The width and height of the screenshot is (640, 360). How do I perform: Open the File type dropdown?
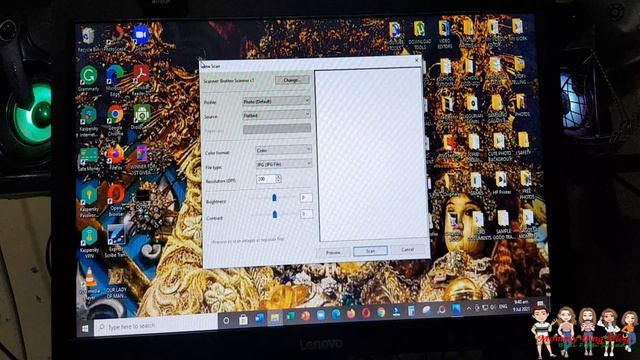tap(284, 164)
